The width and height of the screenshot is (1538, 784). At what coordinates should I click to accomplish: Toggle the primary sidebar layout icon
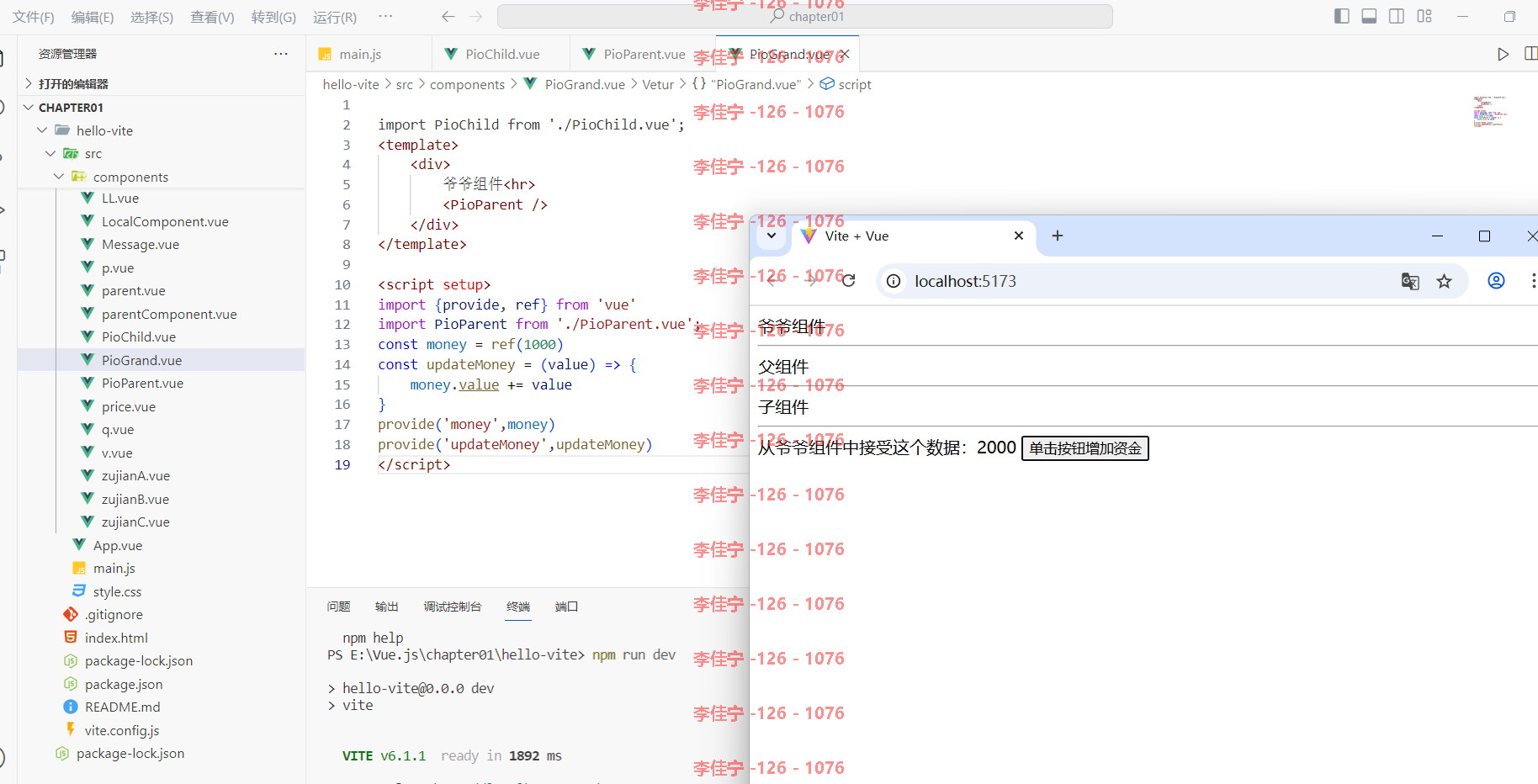pyautogui.click(x=1342, y=16)
